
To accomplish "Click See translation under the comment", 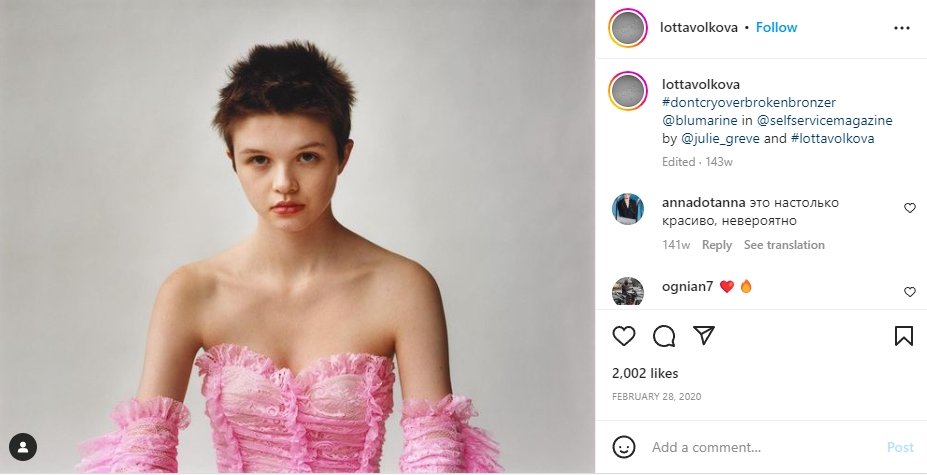I will [784, 245].
